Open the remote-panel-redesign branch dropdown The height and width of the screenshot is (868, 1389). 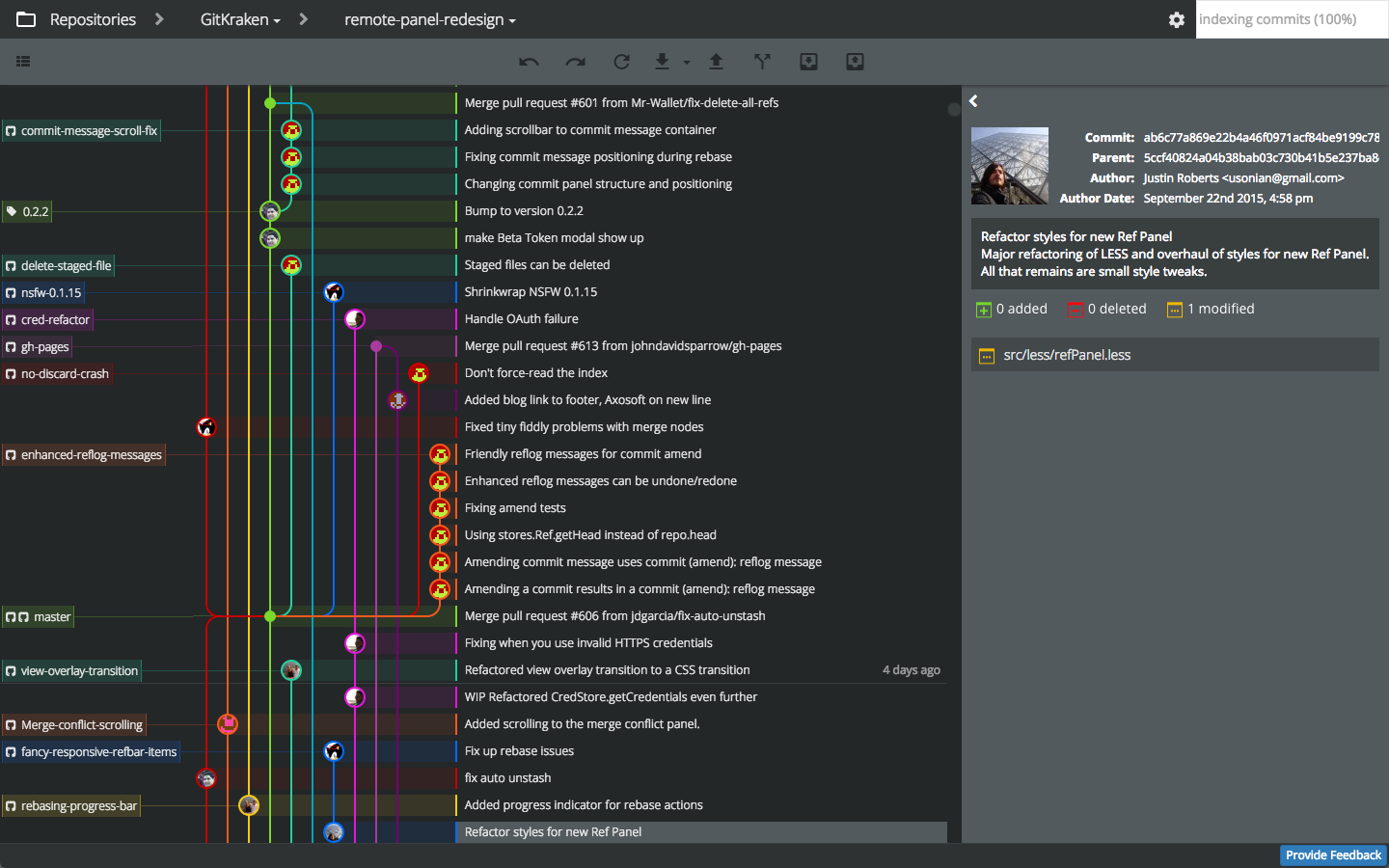click(430, 19)
